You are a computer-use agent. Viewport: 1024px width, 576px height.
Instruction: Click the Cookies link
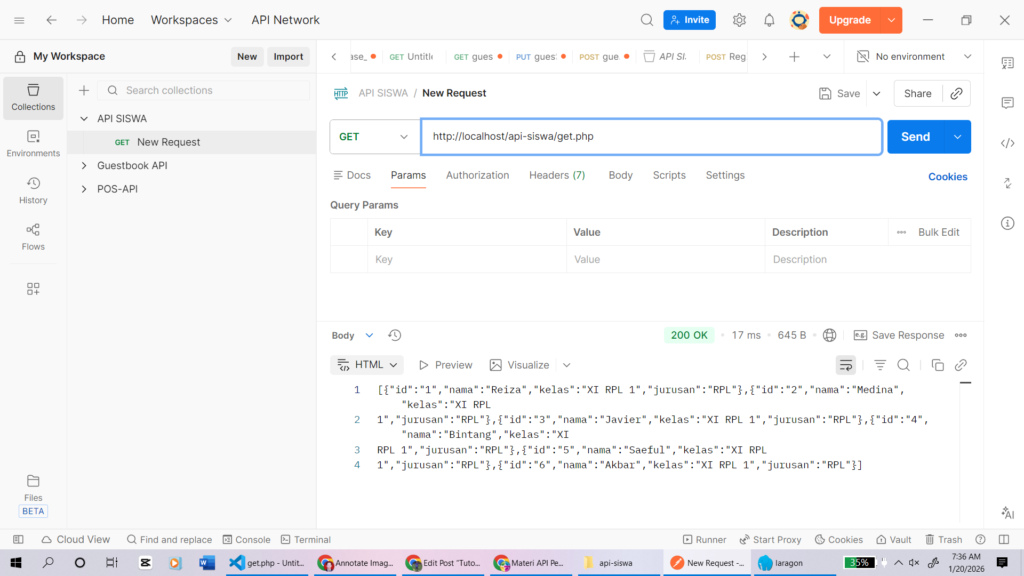[x=947, y=177]
